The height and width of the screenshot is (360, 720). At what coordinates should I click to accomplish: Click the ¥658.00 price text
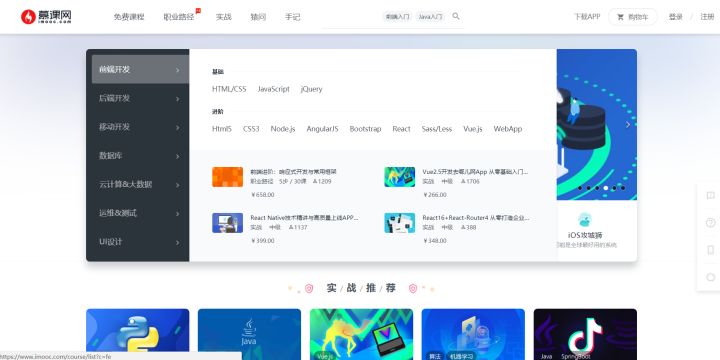click(x=263, y=195)
